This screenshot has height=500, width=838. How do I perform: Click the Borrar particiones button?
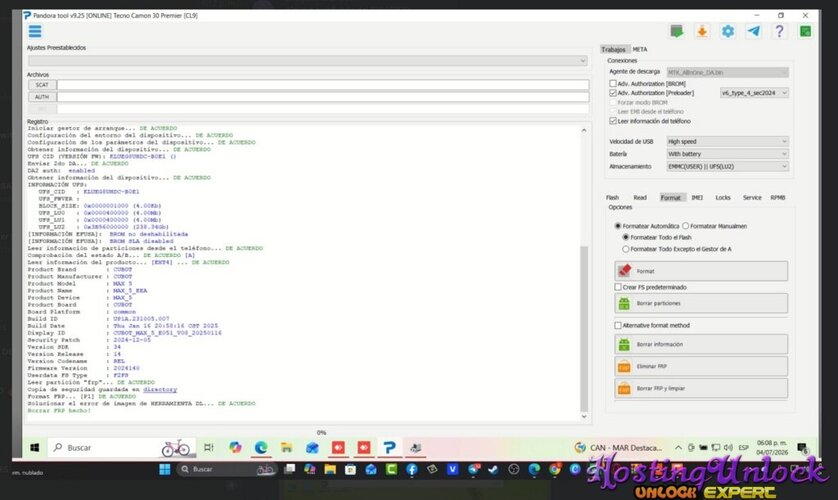pyautogui.click(x=701, y=303)
